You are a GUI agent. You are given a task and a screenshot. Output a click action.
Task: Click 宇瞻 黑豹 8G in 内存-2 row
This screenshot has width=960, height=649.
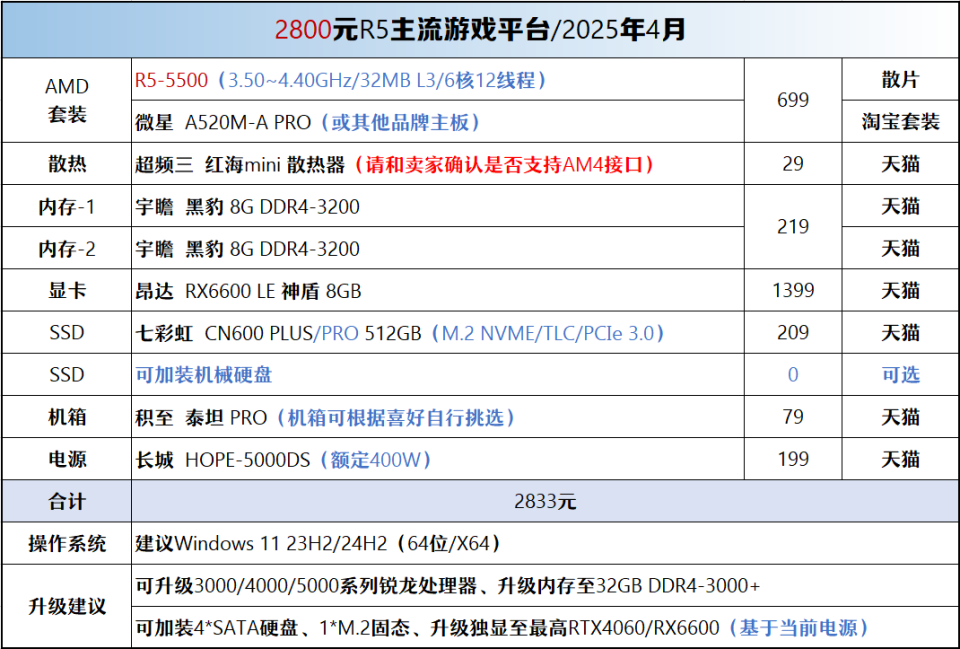point(438,249)
